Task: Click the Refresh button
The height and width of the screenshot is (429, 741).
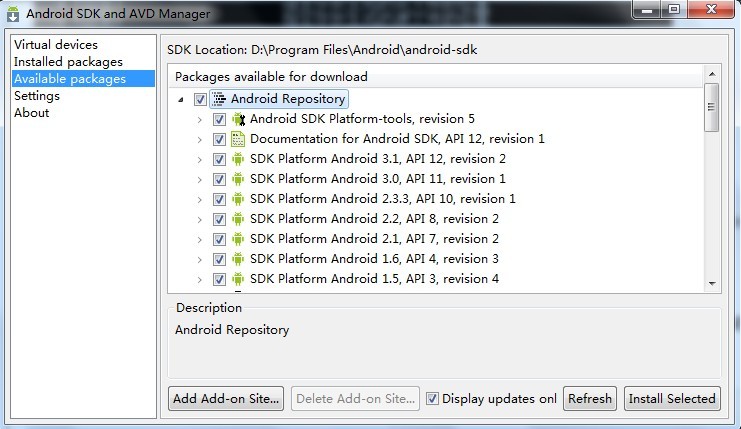Action: [590, 398]
